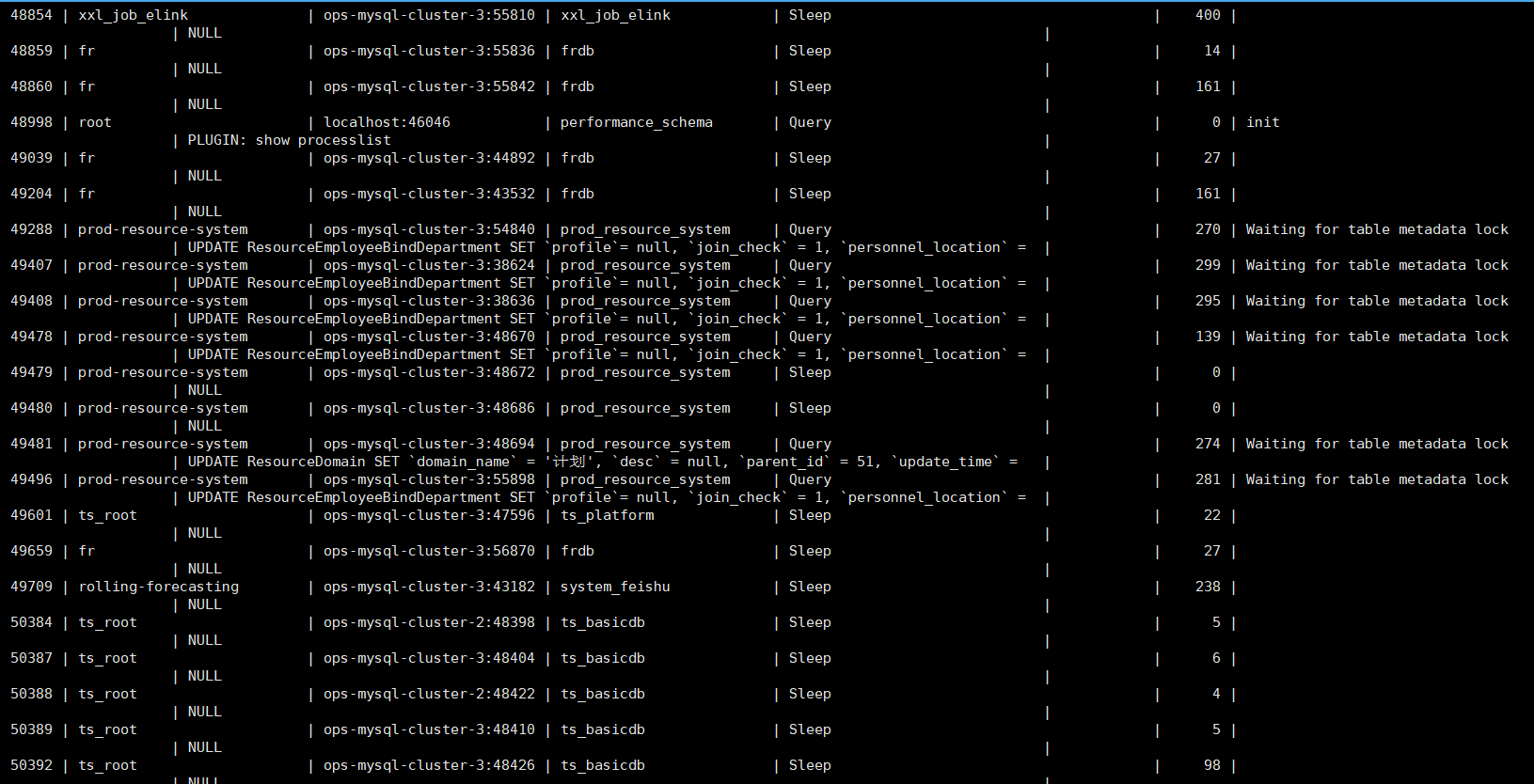Pick host ops-mysql-cluster-3:43532

point(429,194)
